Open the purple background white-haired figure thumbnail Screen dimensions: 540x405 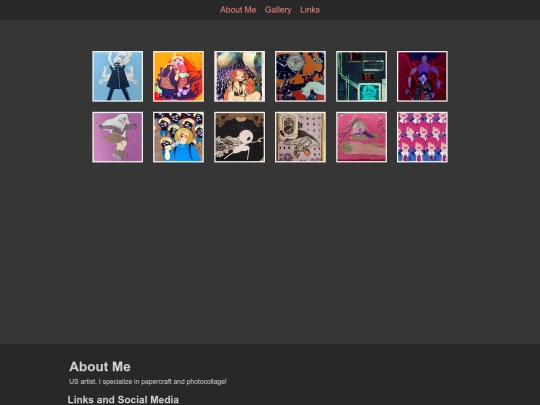click(117, 137)
